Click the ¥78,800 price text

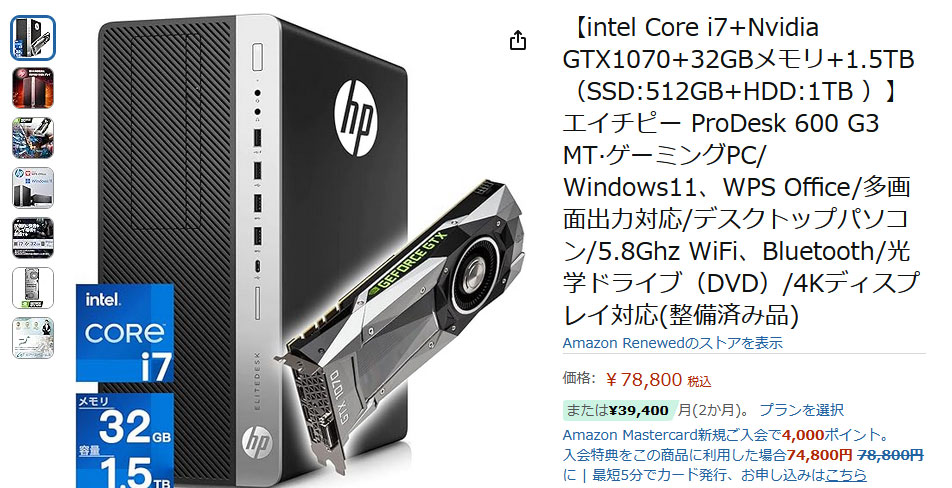click(x=644, y=380)
